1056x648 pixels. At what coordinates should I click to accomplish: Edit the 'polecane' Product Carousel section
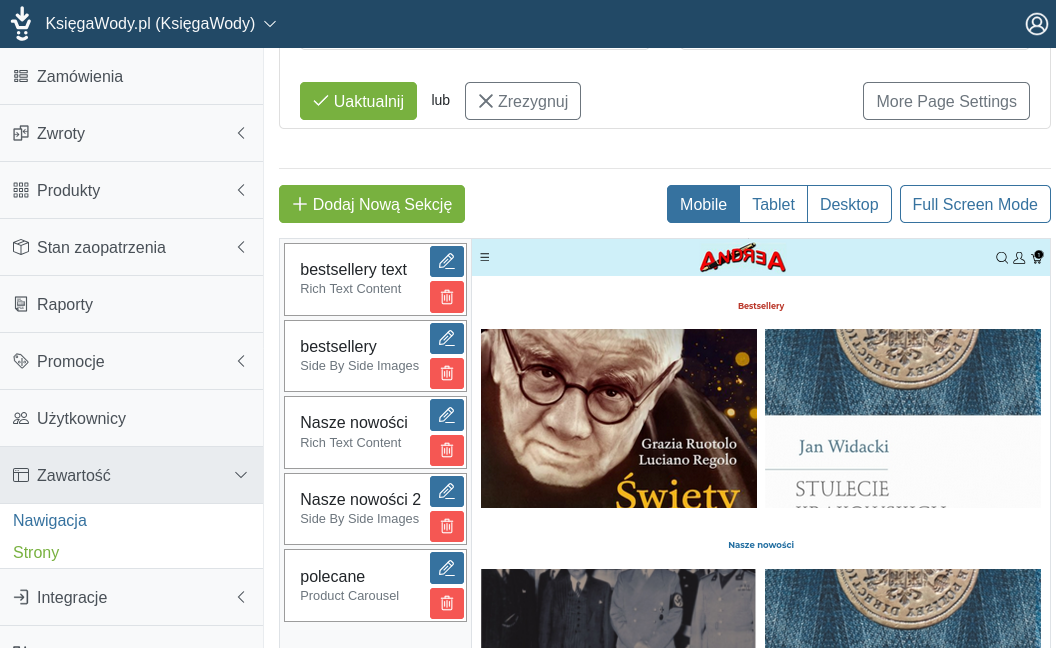coord(447,568)
